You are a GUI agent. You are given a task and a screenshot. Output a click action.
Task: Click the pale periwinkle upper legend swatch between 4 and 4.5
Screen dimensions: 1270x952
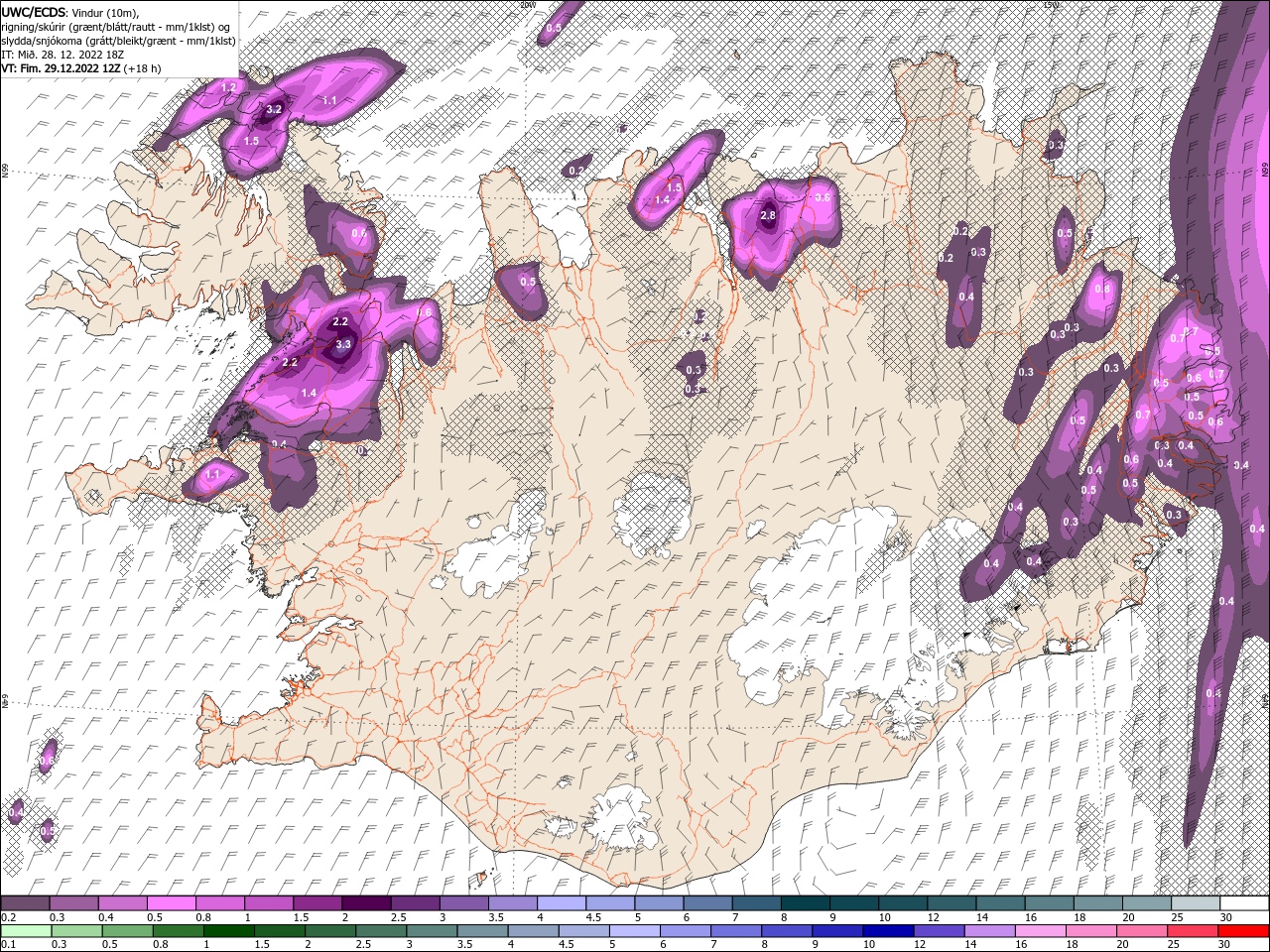[x=560, y=903]
